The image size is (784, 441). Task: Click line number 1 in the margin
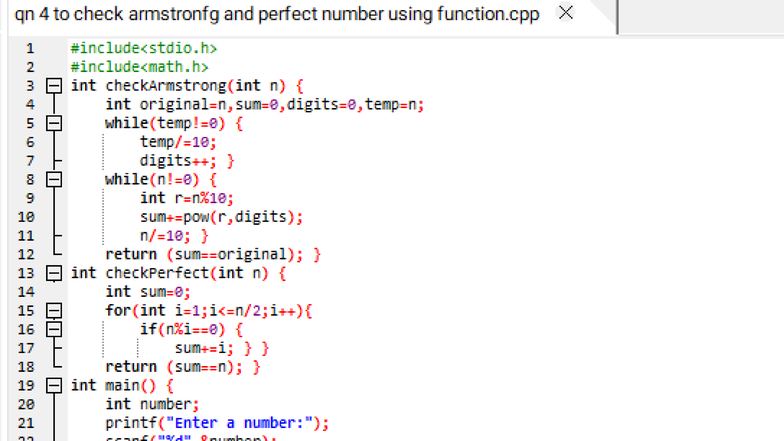click(29, 48)
